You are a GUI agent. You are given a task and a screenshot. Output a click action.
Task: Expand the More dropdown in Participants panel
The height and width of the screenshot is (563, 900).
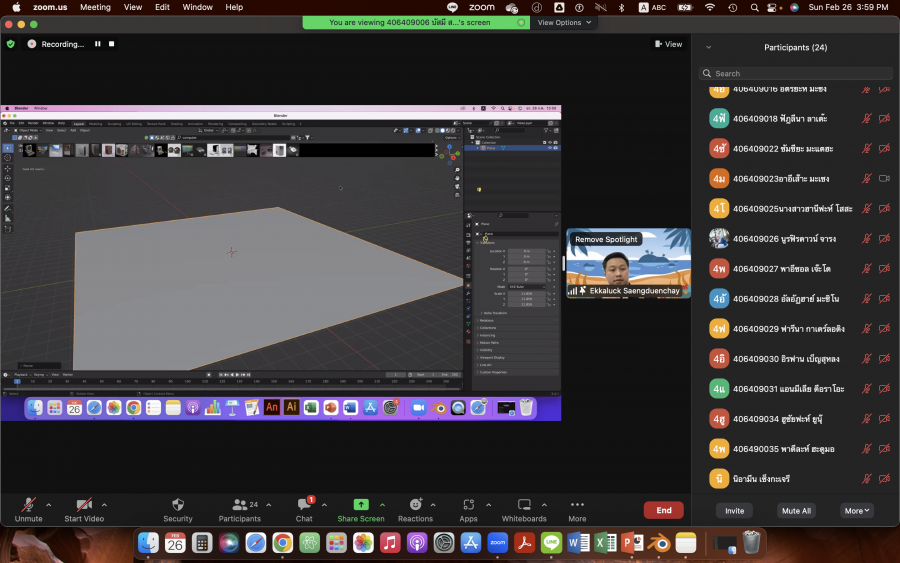click(857, 510)
